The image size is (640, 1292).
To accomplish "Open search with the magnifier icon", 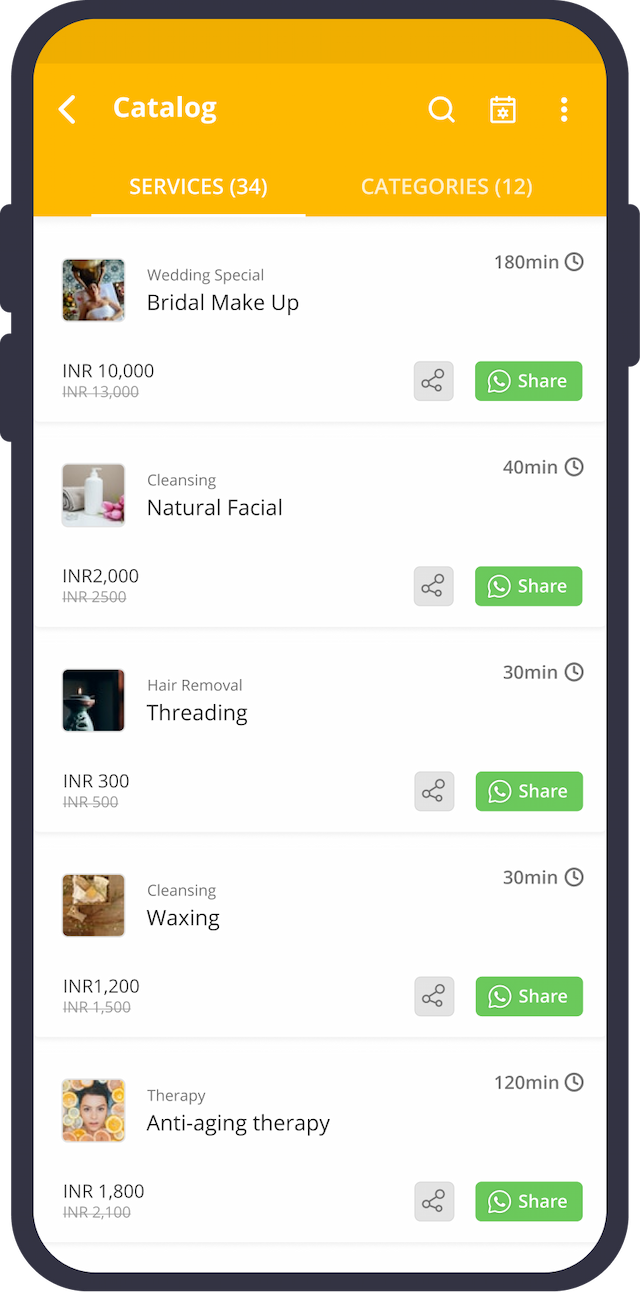I will coord(441,109).
